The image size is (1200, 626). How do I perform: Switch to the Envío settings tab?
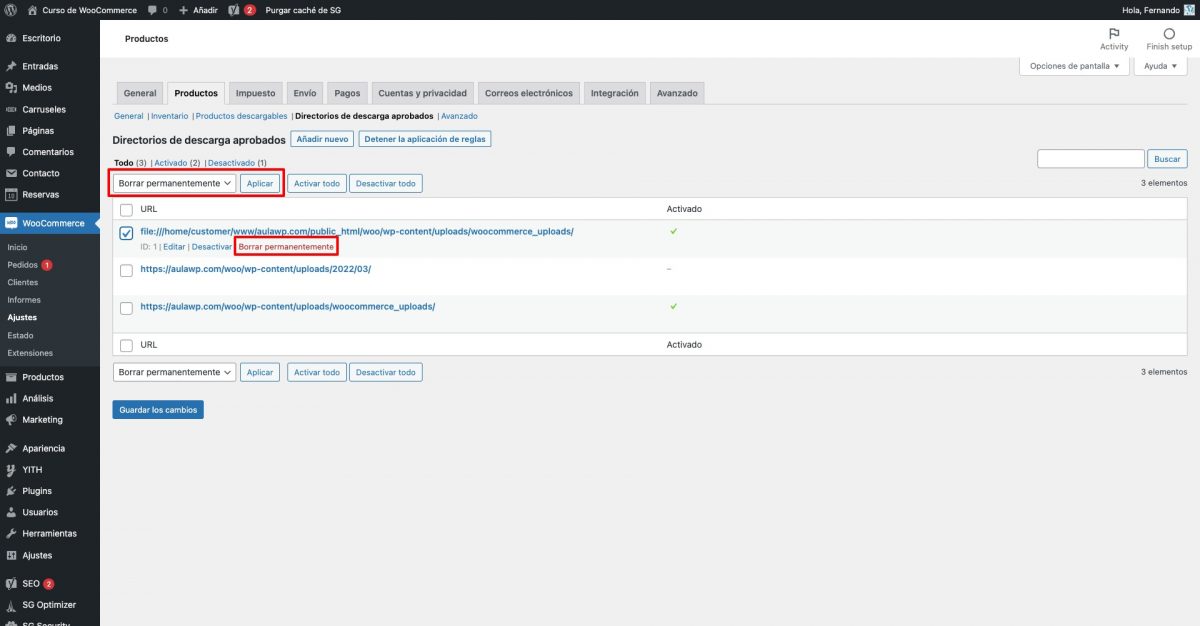coord(305,93)
